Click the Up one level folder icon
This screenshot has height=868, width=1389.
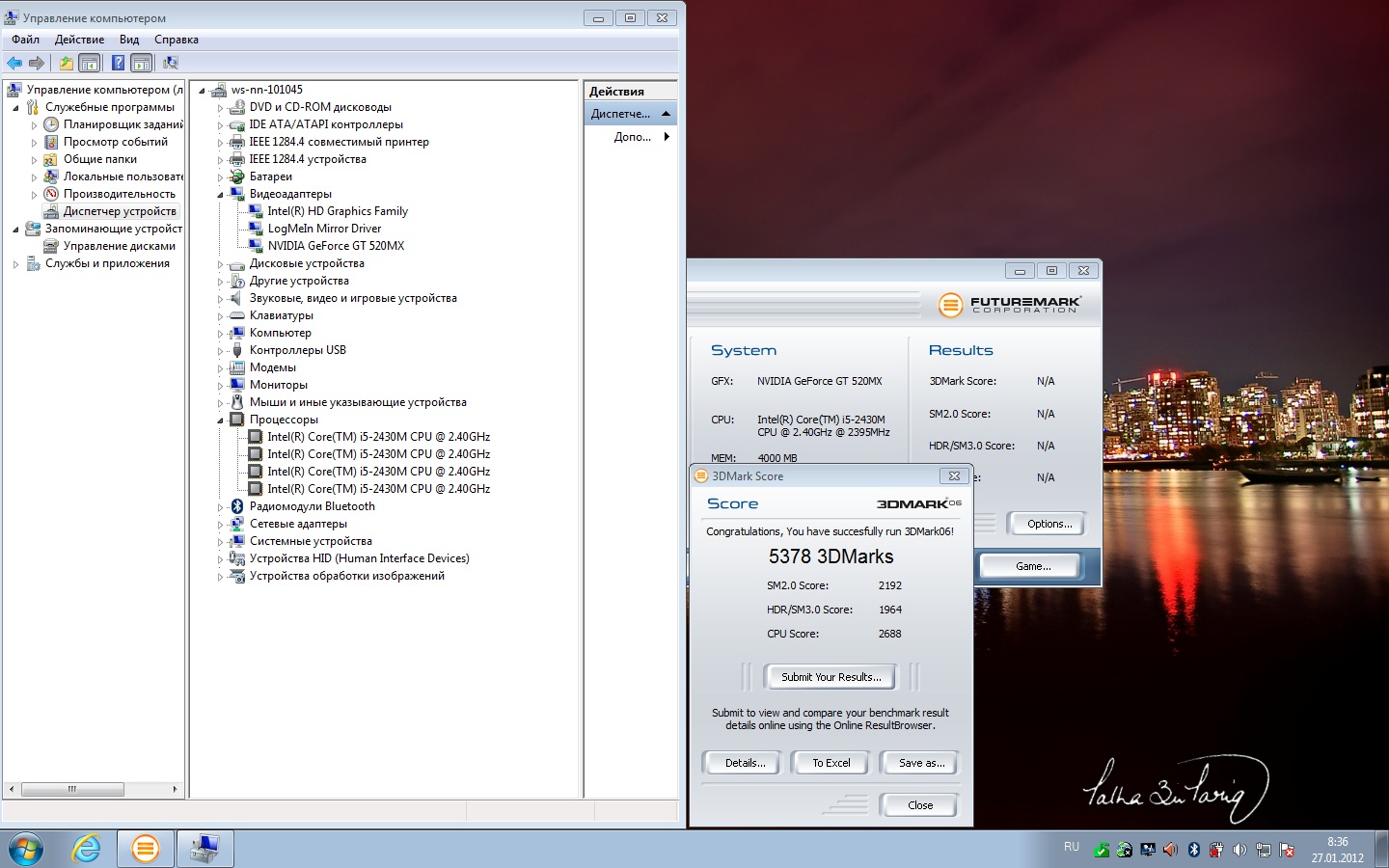66,64
